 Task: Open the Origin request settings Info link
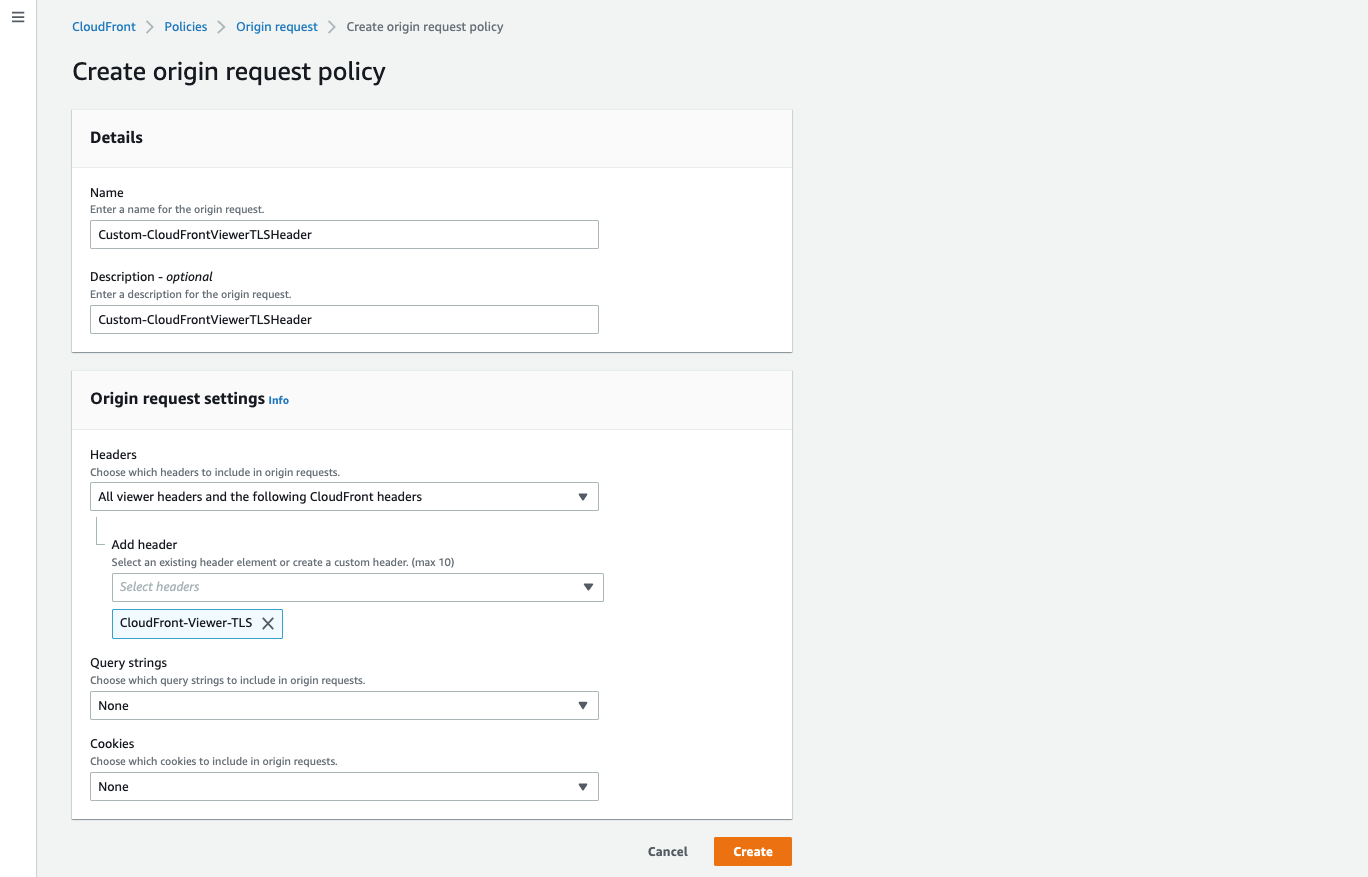pos(278,400)
